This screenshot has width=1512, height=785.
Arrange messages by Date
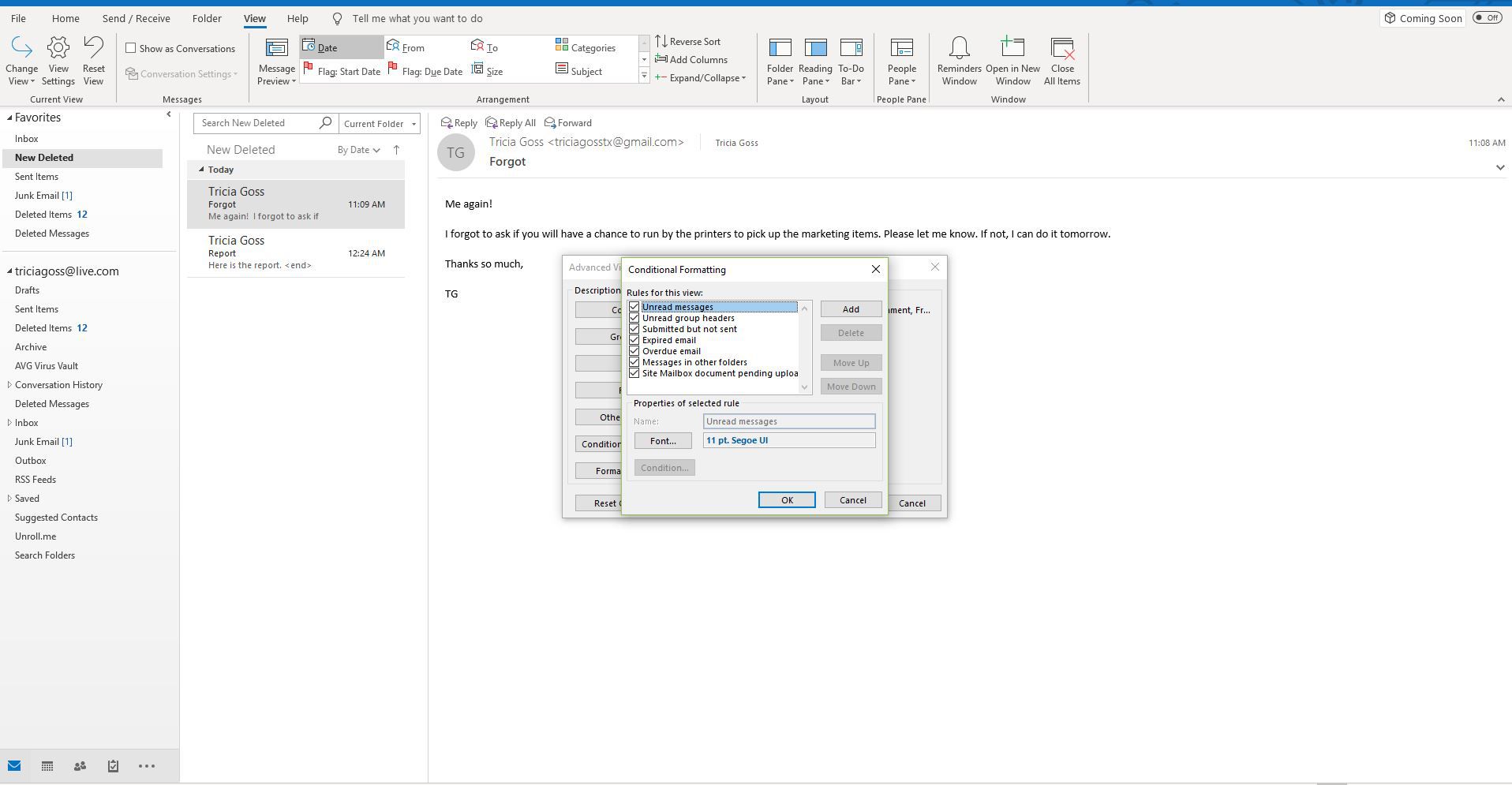(x=341, y=47)
